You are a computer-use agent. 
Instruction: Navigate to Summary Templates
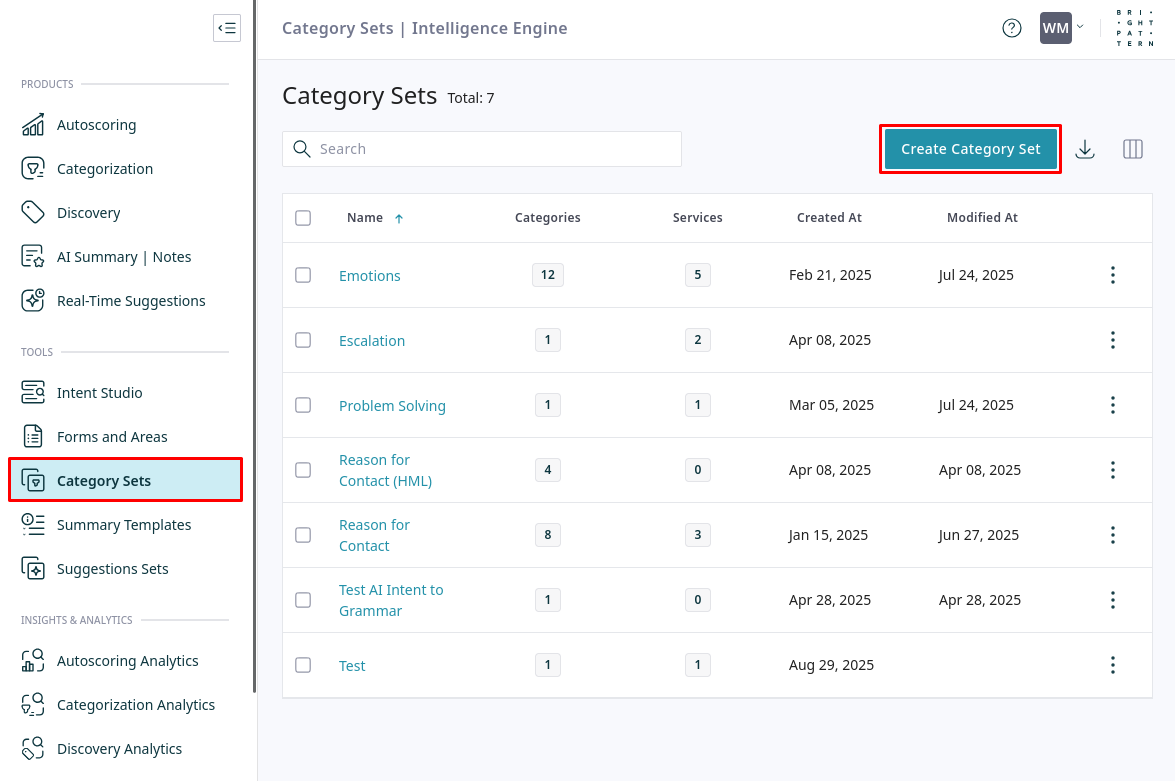click(124, 525)
